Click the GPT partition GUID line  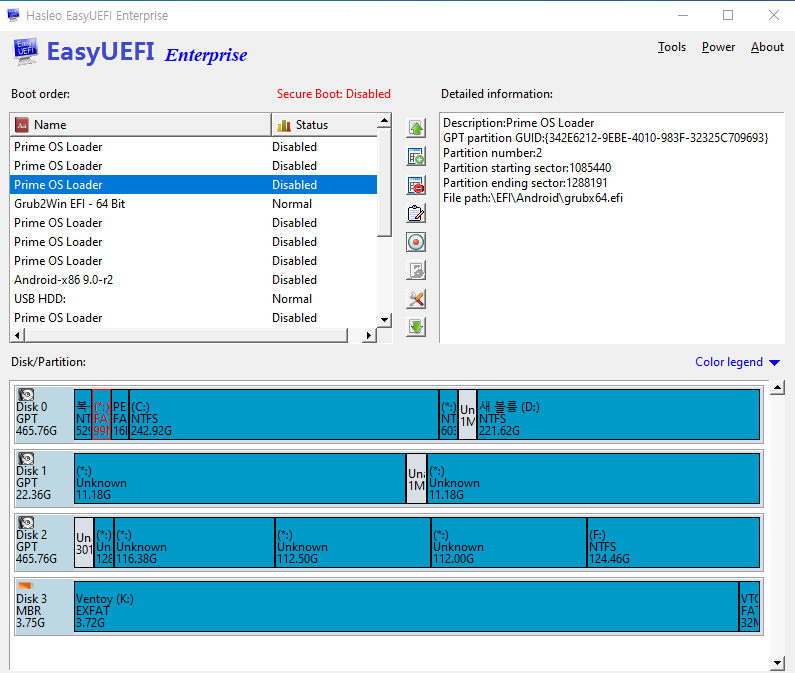606,138
